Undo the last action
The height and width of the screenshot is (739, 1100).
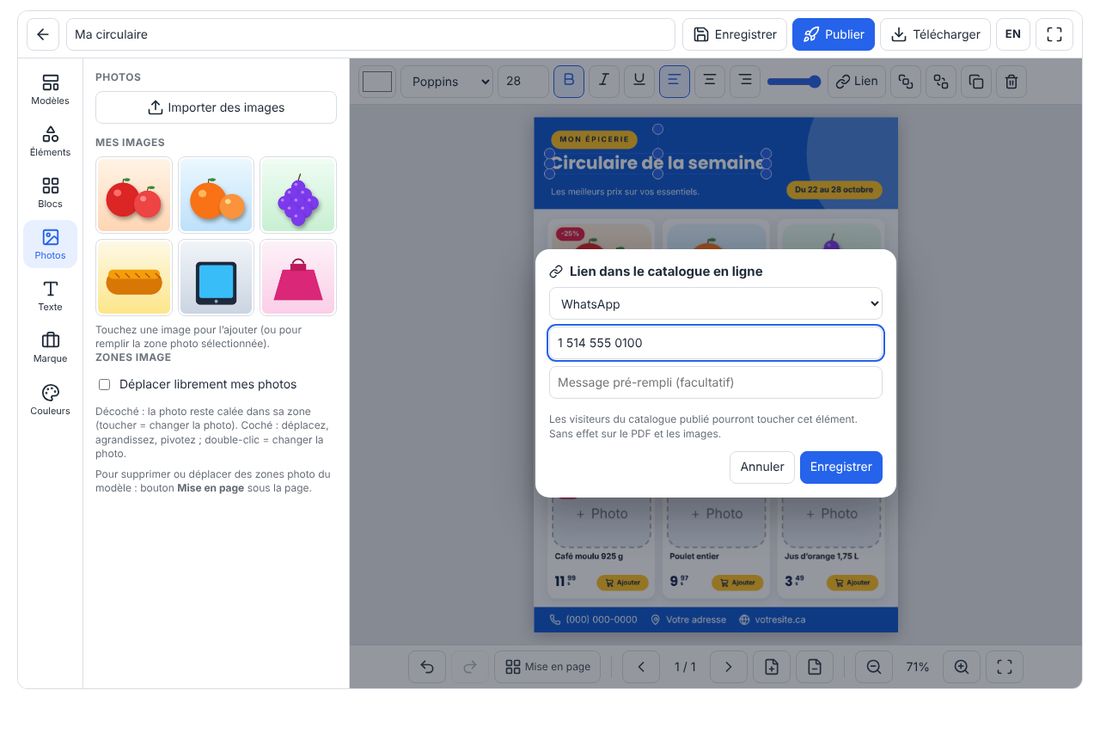click(427, 667)
